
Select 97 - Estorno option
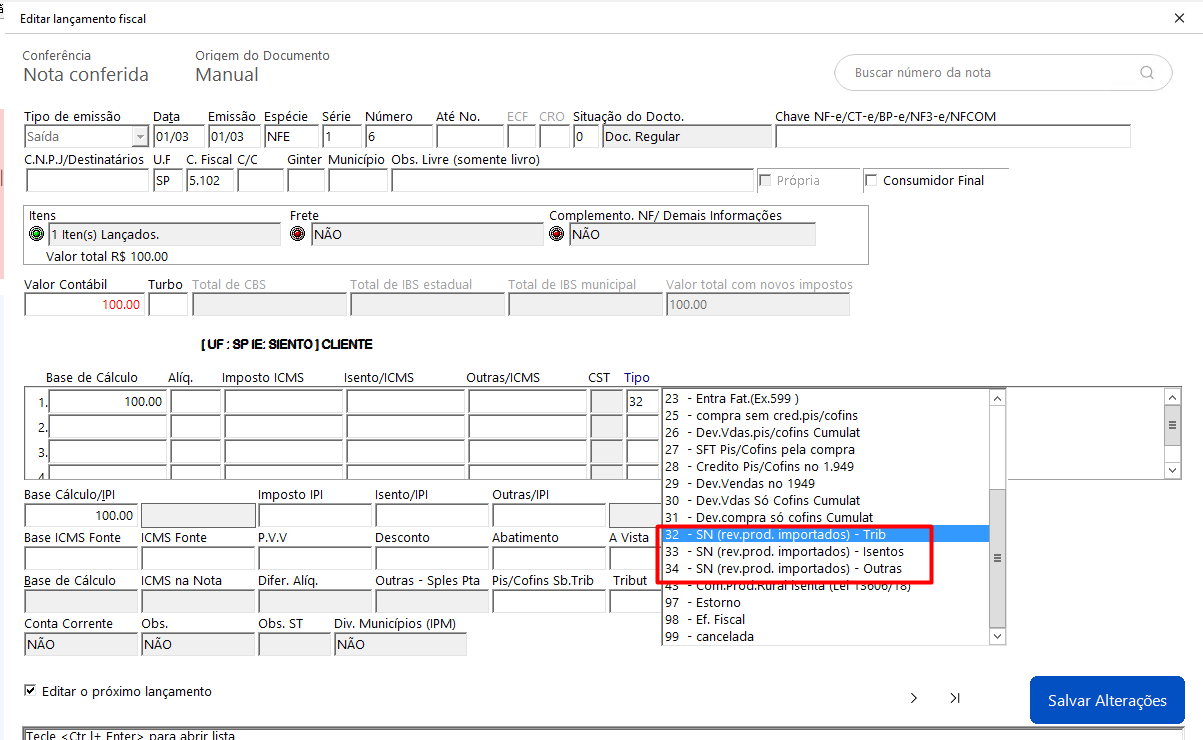pyautogui.click(x=826, y=602)
